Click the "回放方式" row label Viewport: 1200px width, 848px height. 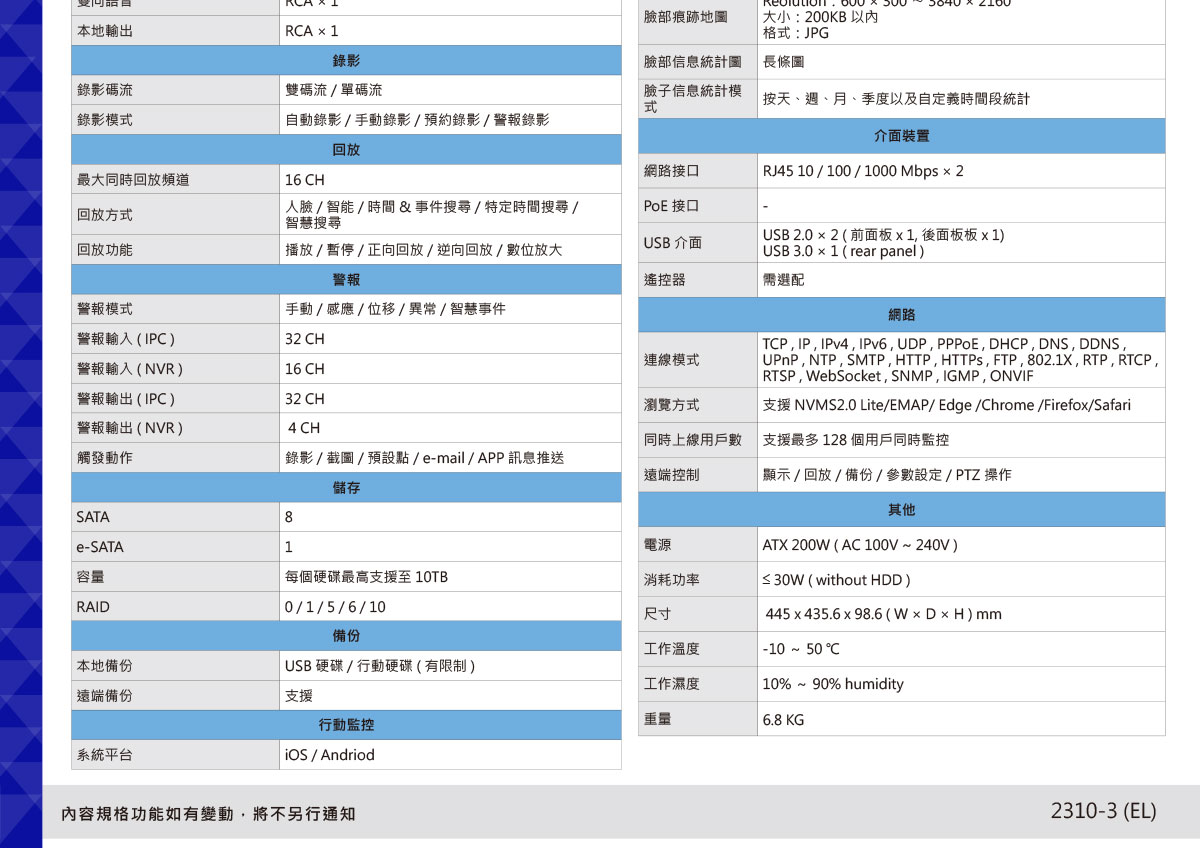coord(105,215)
